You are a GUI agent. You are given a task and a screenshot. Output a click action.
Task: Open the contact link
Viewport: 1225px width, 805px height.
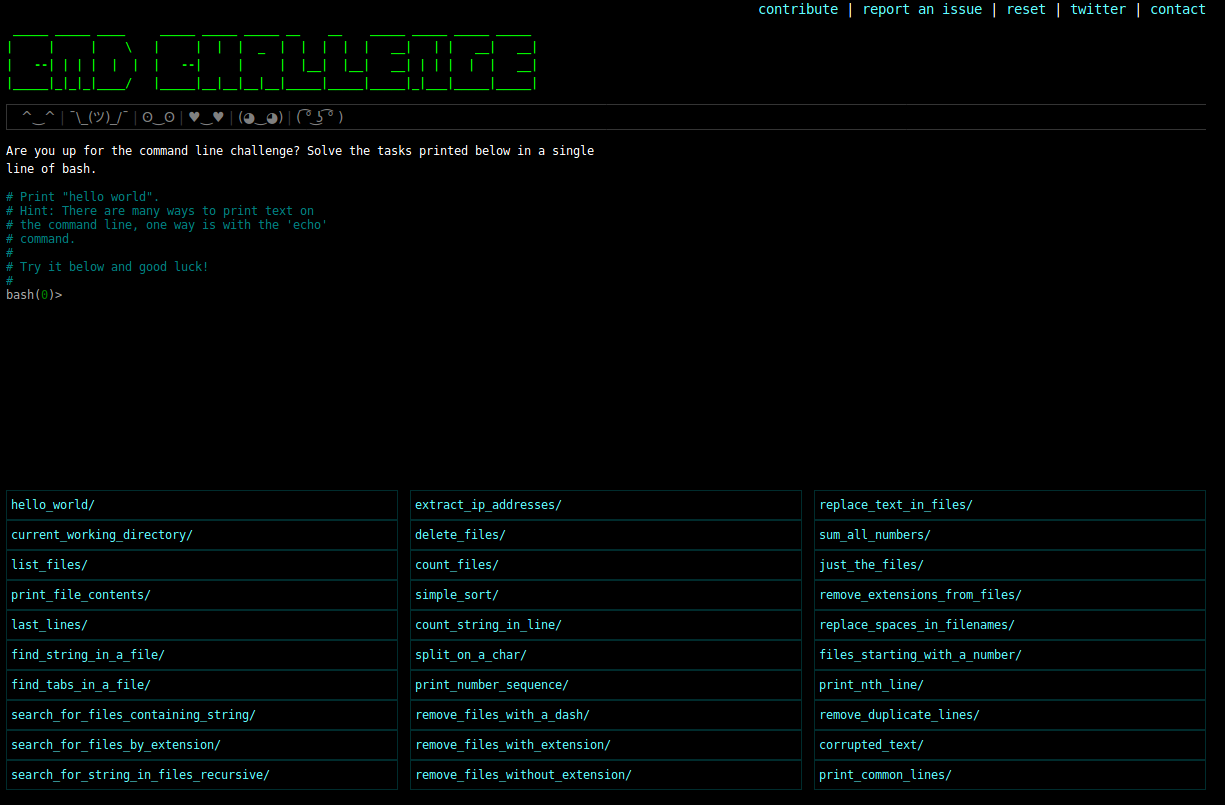[1178, 9]
